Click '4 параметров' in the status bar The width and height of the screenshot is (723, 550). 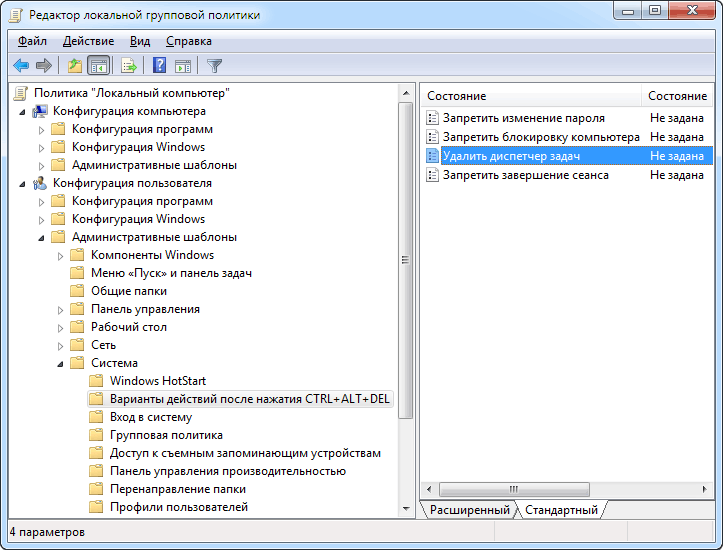coord(47,532)
